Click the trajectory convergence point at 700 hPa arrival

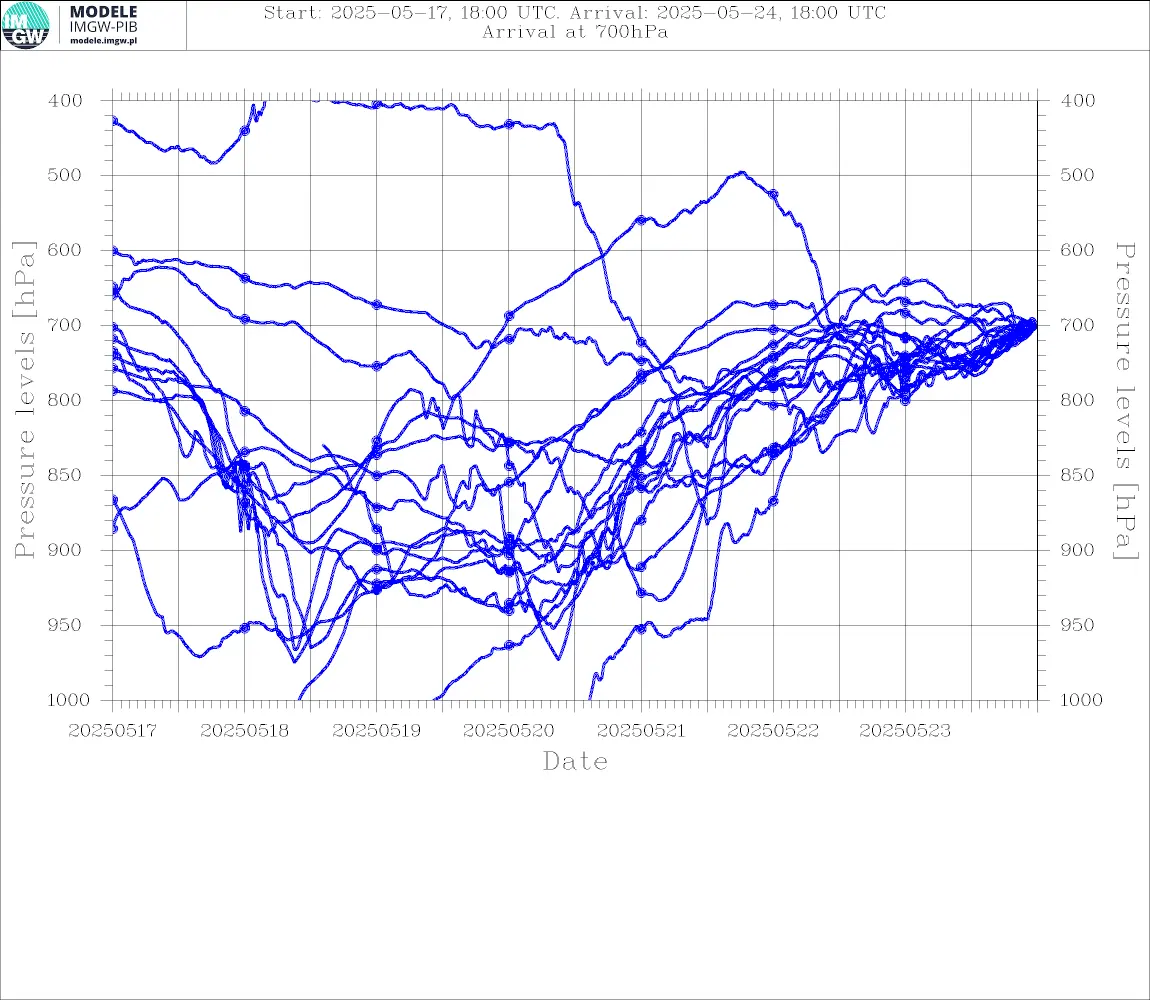pyautogui.click(x=1032, y=323)
